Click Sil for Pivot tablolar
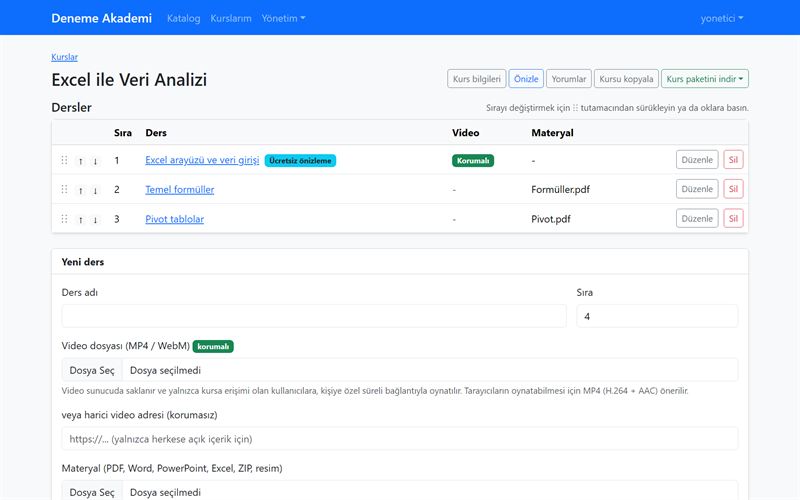This screenshot has height=500, width=800. pos(733,218)
